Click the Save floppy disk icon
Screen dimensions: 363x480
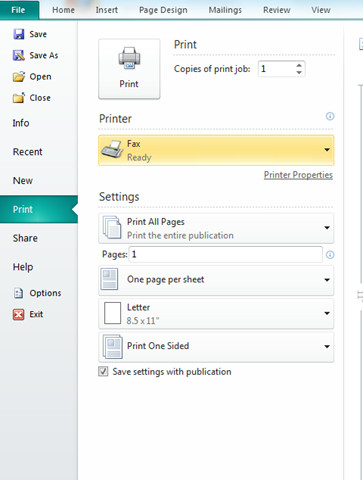[x=19, y=34]
